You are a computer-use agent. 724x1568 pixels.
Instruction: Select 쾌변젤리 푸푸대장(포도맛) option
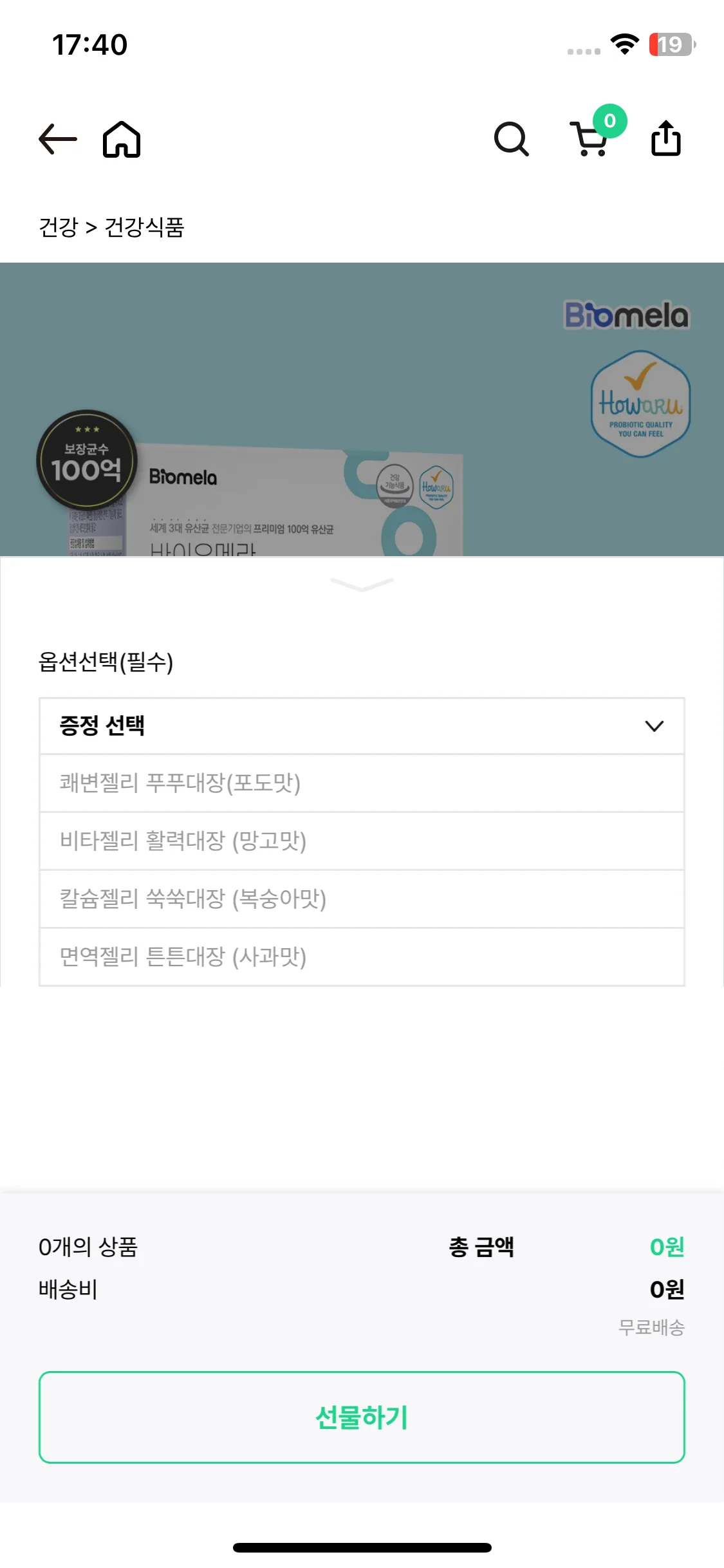click(x=362, y=783)
